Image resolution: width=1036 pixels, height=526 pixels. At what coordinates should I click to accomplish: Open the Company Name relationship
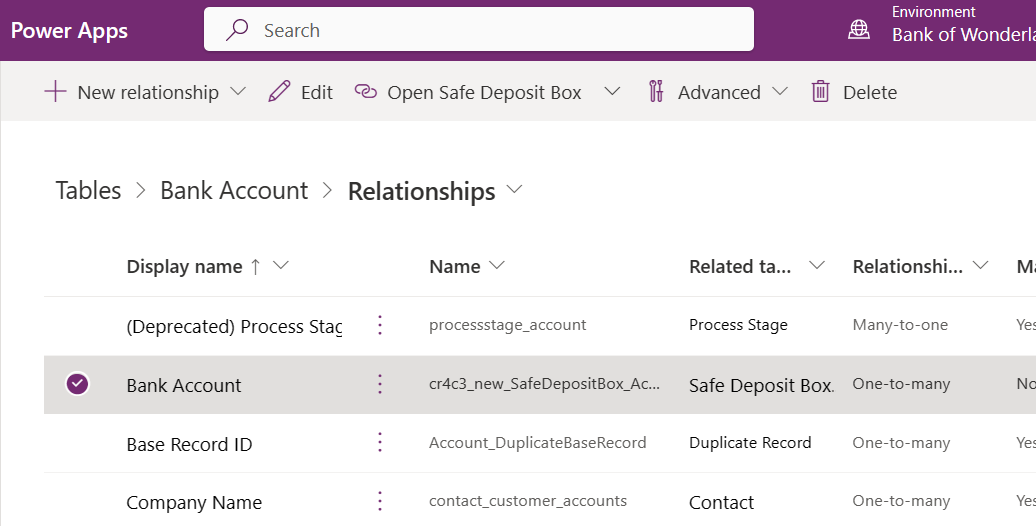(x=194, y=503)
